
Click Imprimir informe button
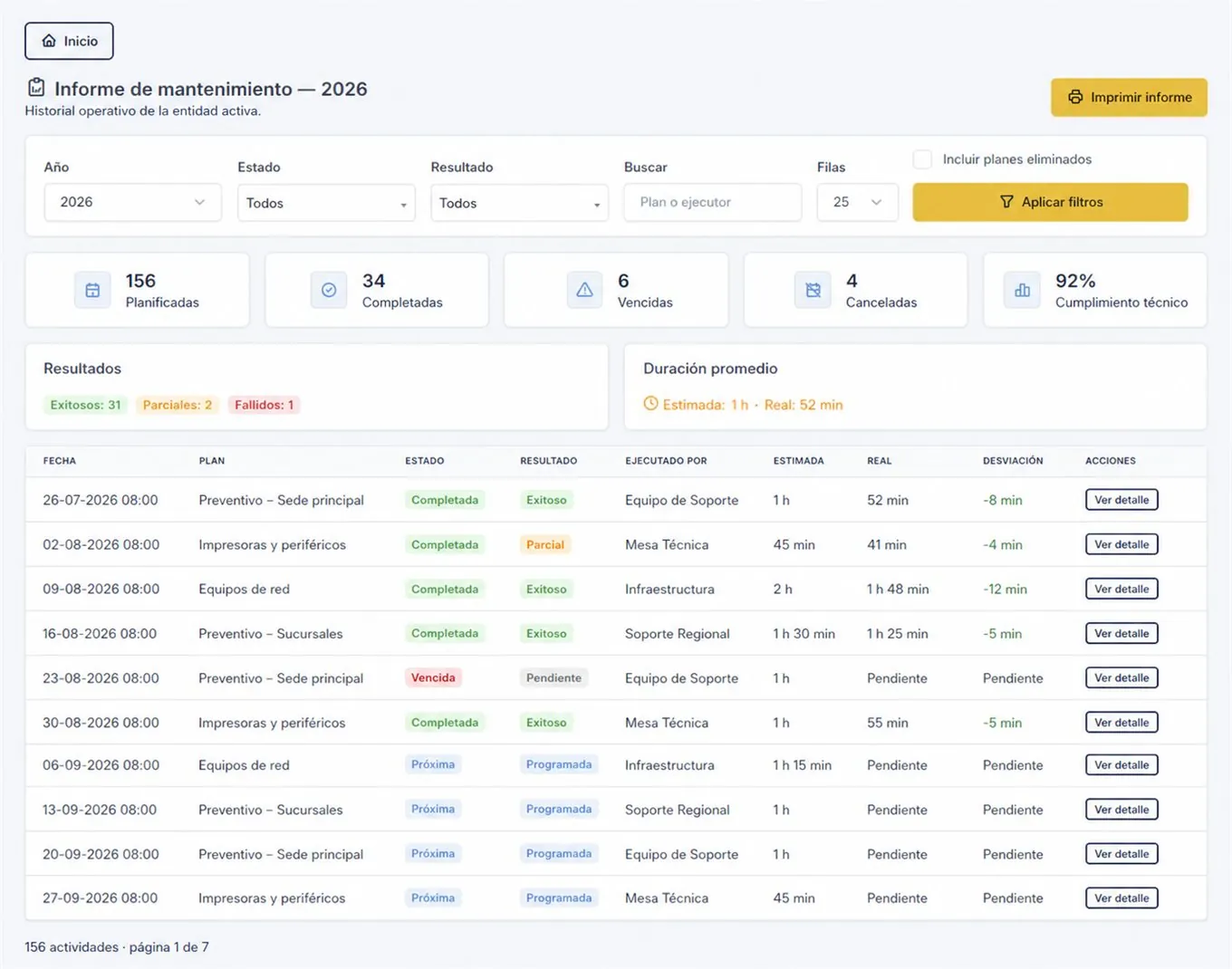click(x=1129, y=97)
